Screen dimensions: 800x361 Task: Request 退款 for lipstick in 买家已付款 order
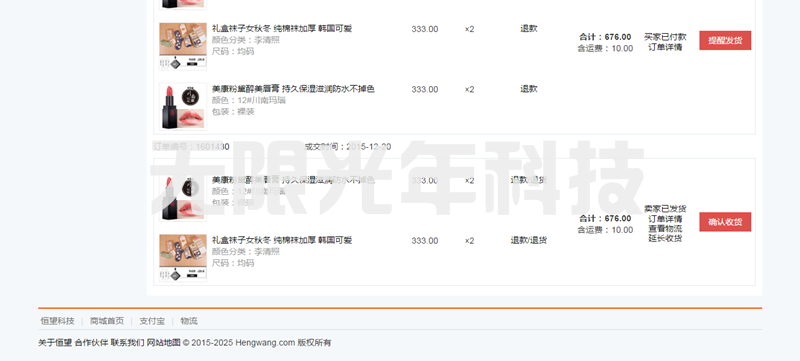point(529,89)
